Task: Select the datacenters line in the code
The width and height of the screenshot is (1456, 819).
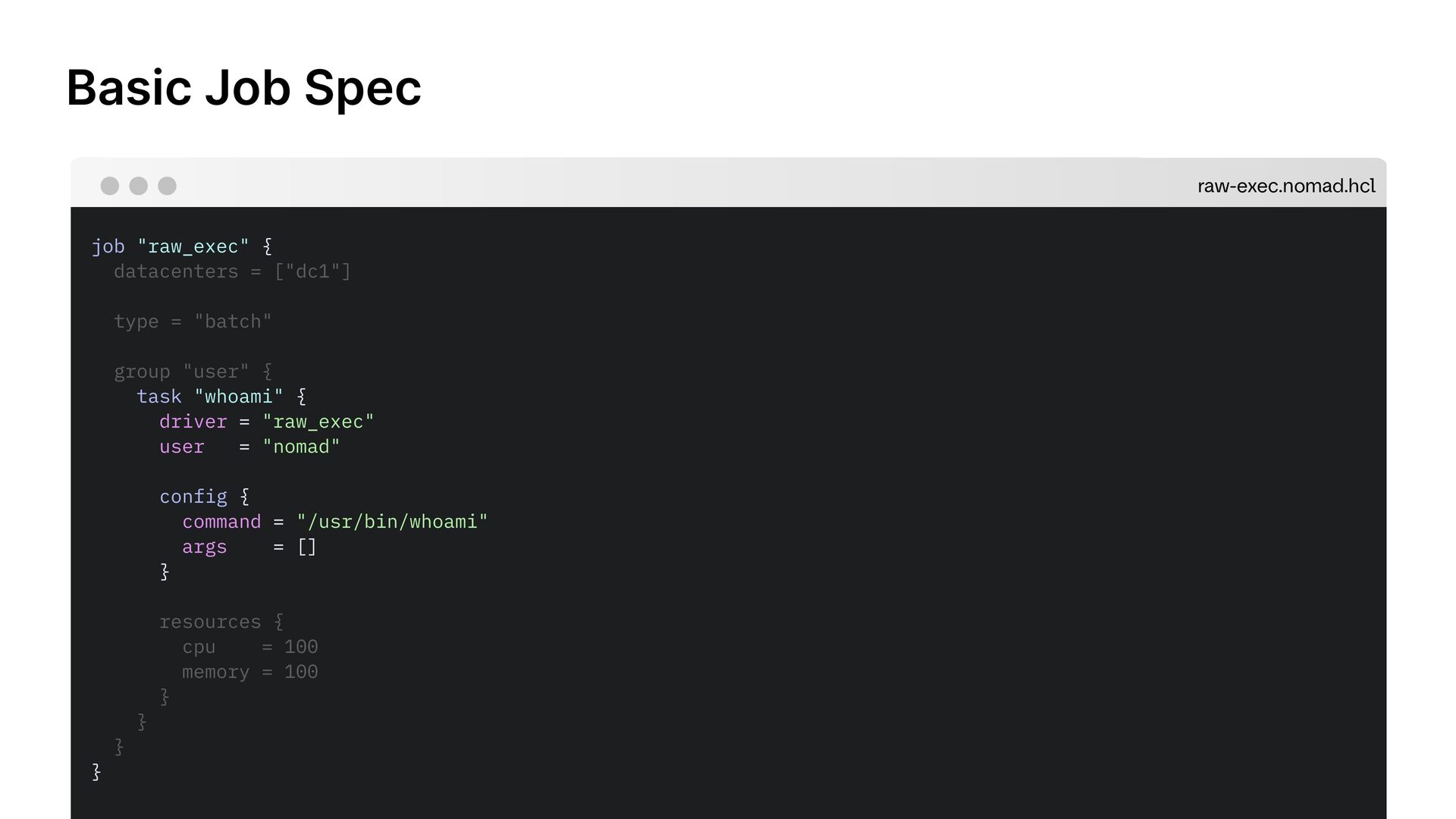Action: tap(232, 271)
